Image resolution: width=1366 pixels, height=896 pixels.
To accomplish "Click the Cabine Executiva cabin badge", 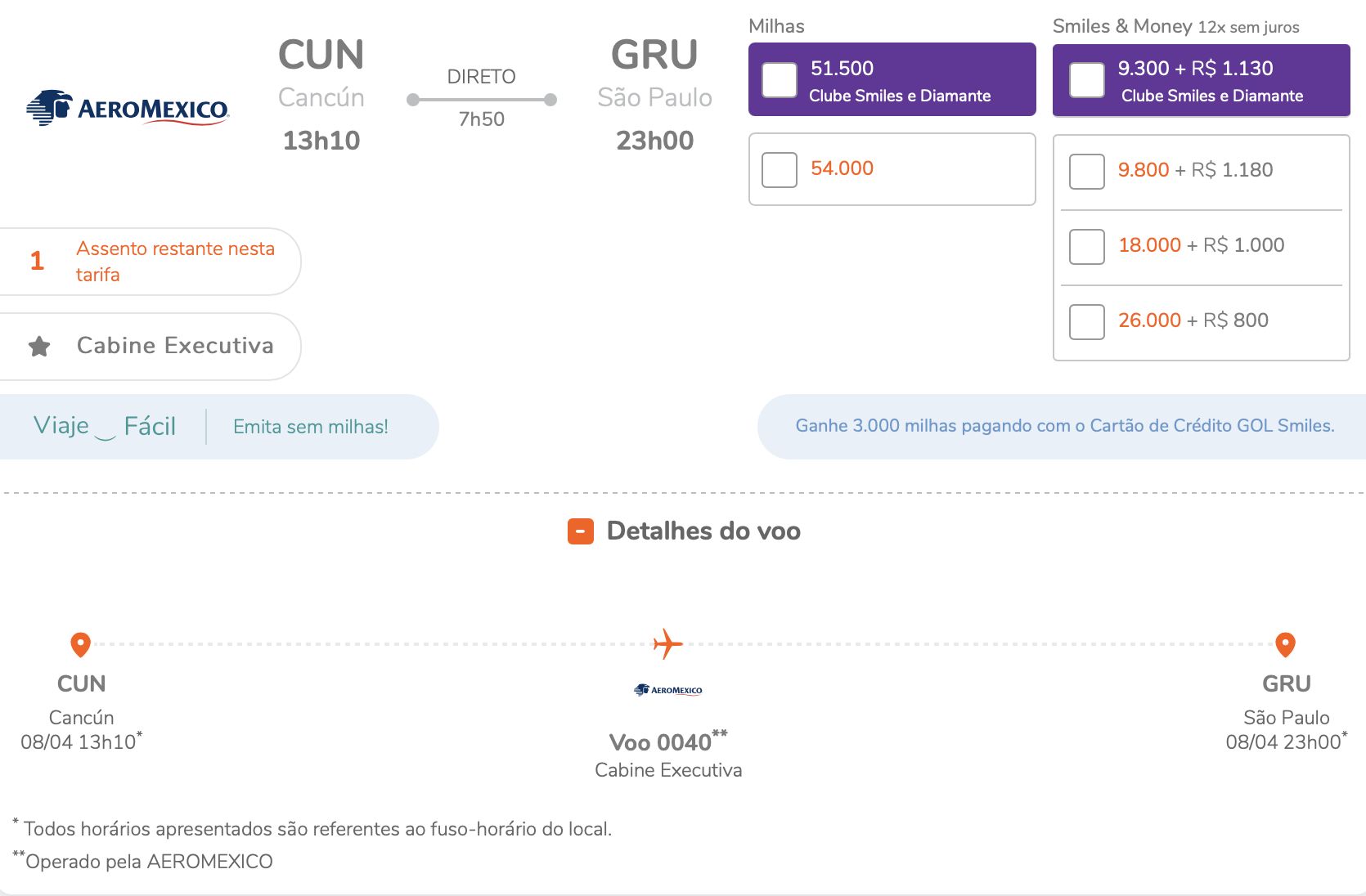I will pyautogui.click(x=151, y=347).
